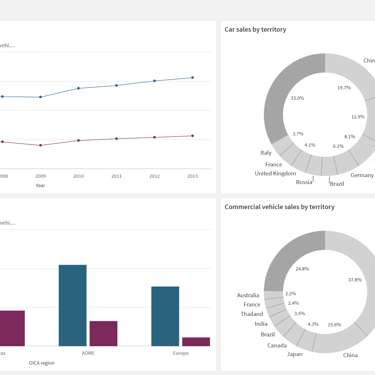Click the 2013 point on the blue line
The height and width of the screenshot is (375, 375).
click(x=192, y=78)
